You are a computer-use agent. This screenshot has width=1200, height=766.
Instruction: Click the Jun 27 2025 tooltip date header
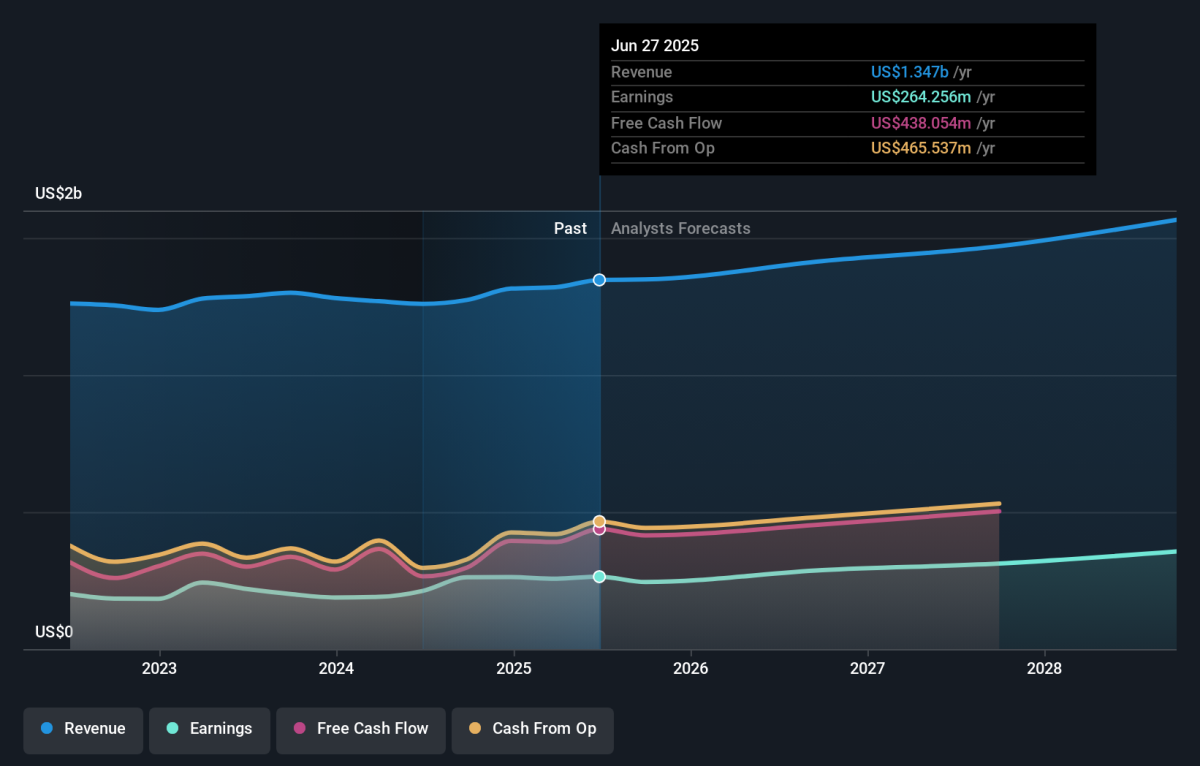[655, 46]
